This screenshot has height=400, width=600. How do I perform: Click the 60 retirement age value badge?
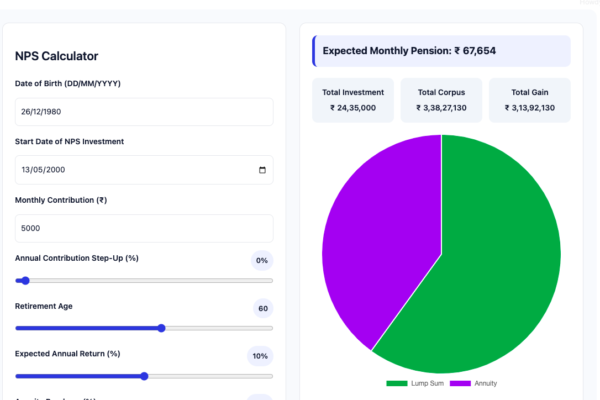coord(263,309)
